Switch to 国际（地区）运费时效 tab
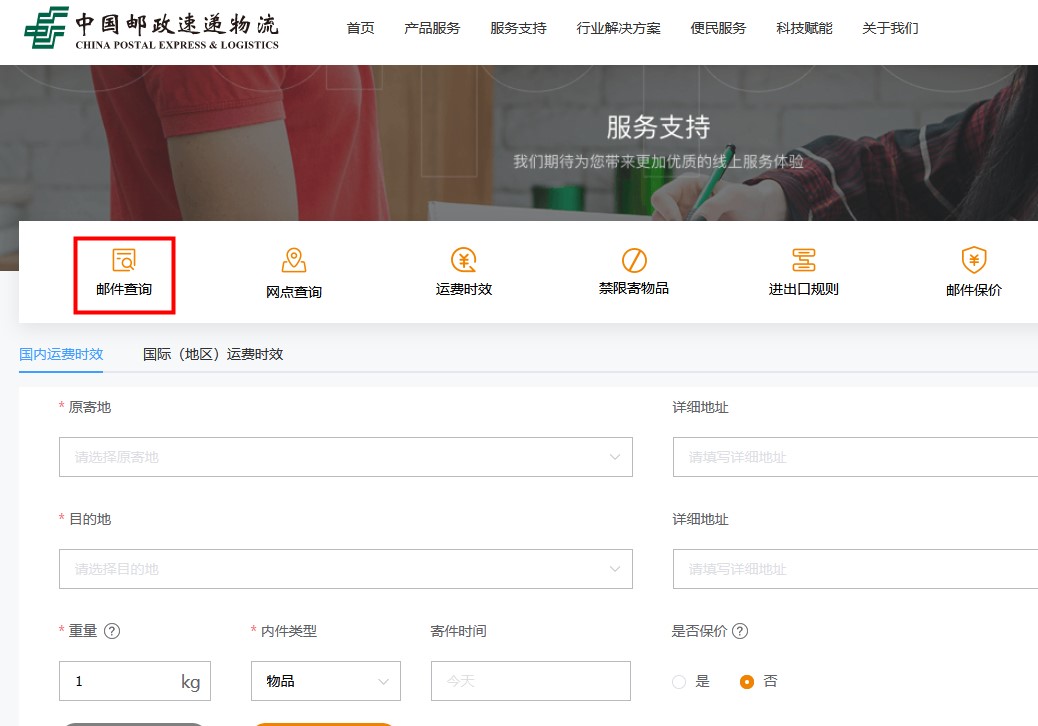Image resolution: width=1038 pixels, height=726 pixels. (x=213, y=354)
